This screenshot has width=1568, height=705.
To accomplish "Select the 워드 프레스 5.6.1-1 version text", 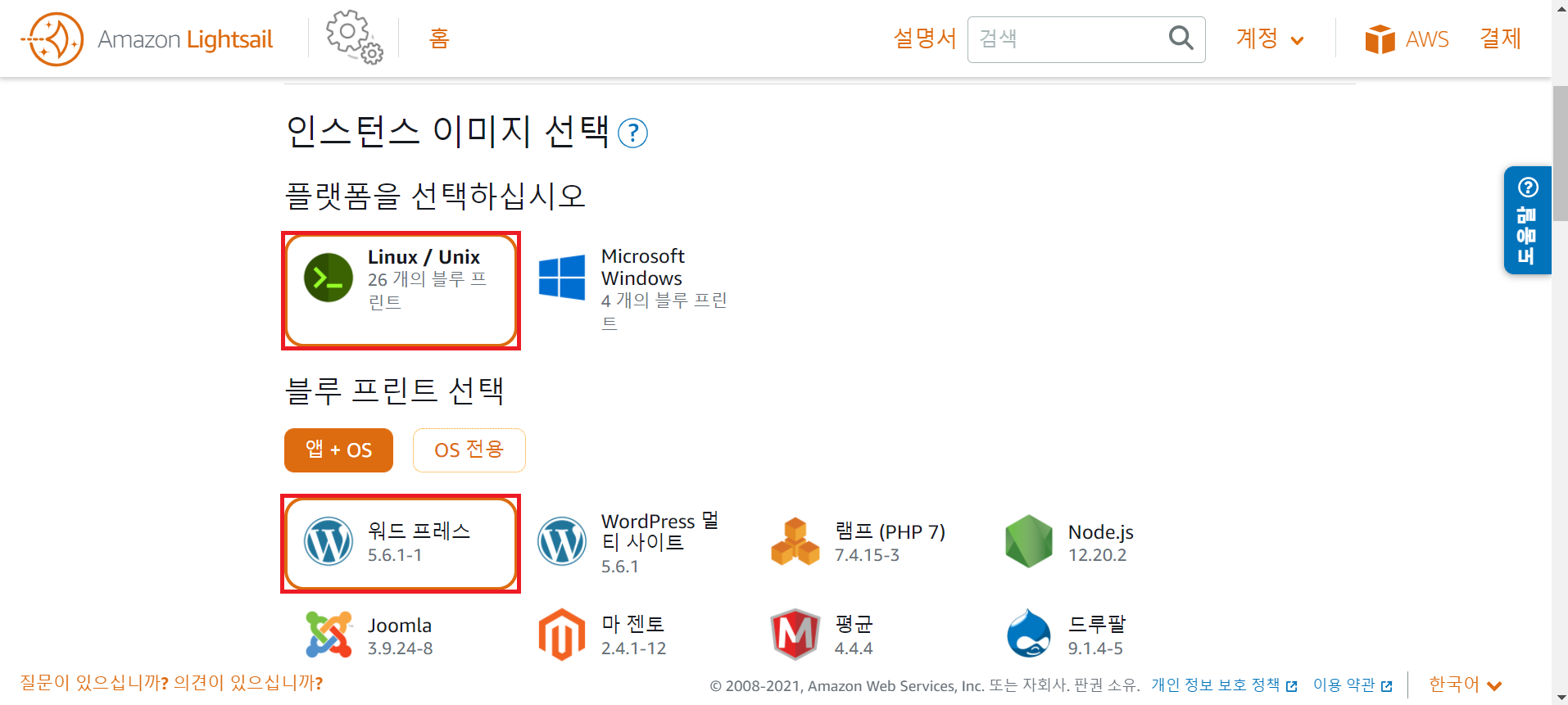I will (395, 555).
